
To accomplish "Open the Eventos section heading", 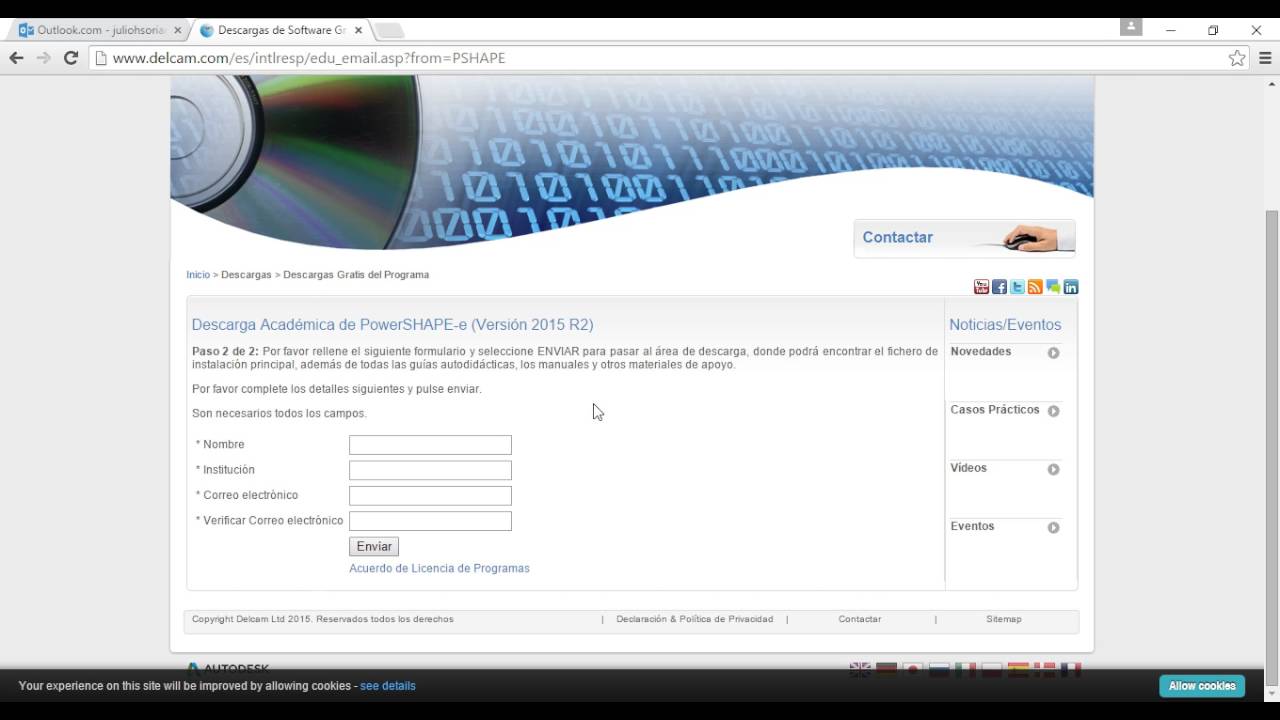I will coord(972,526).
